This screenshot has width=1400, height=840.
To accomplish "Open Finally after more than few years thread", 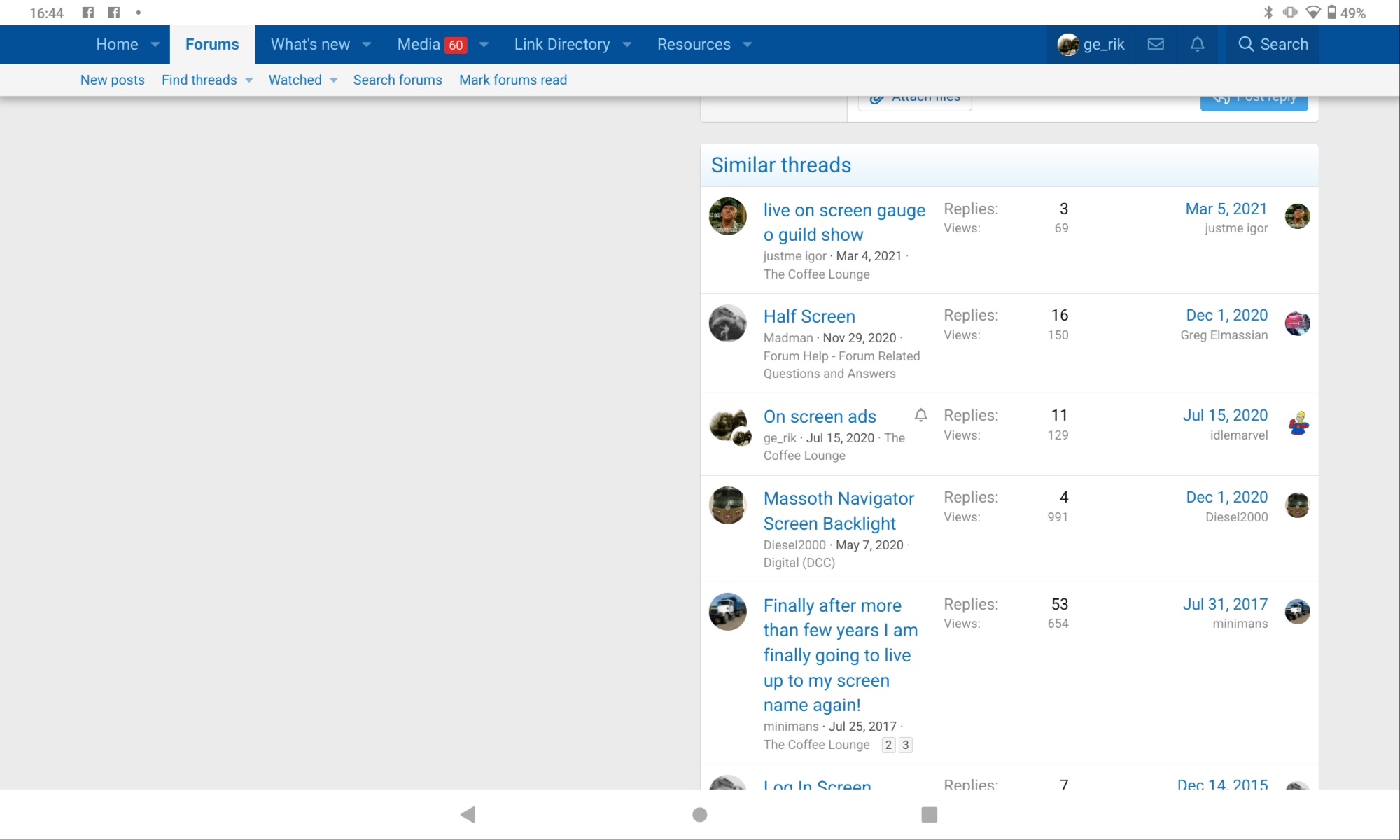I will click(840, 655).
